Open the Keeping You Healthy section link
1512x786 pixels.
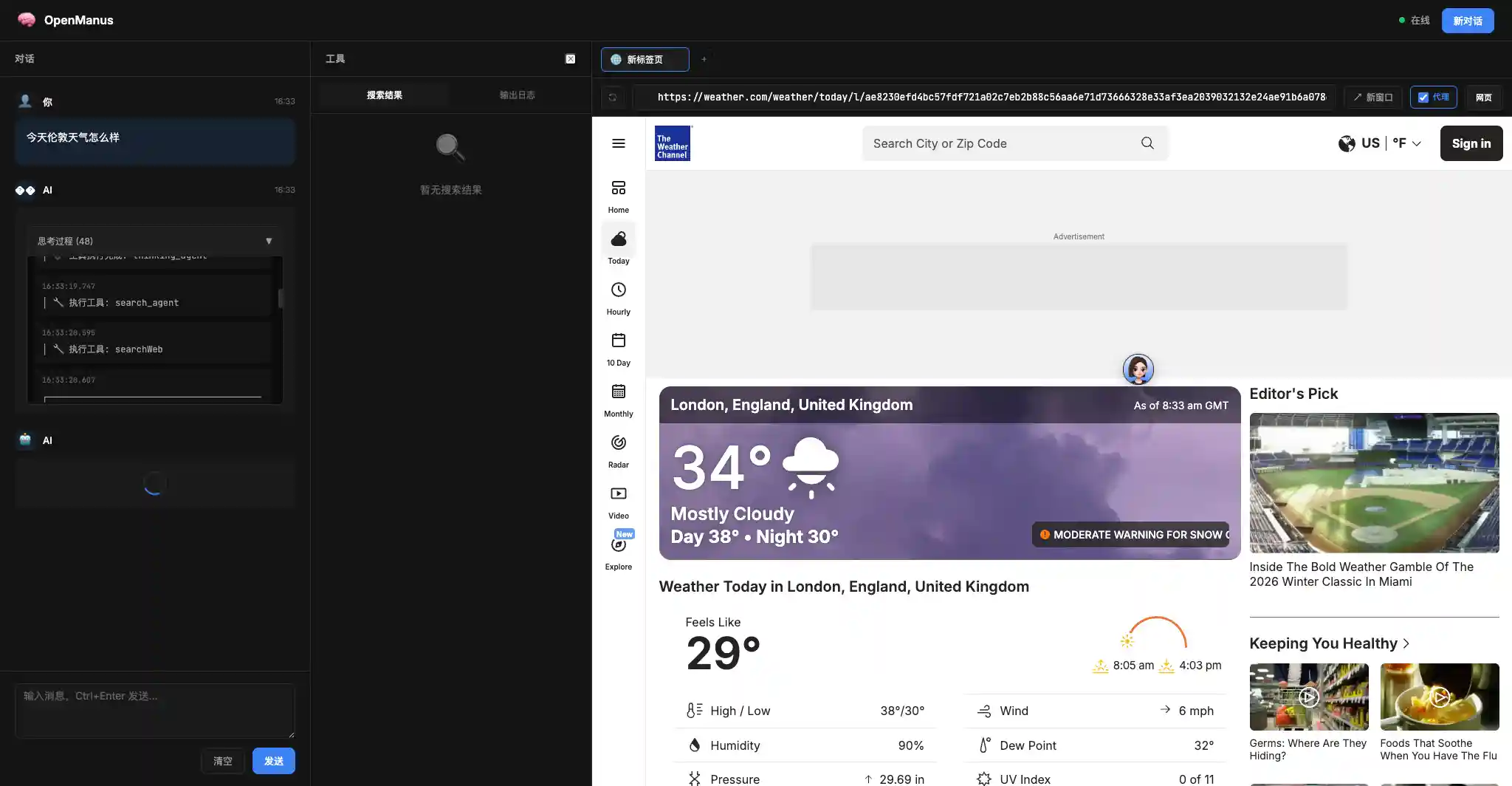tap(1327, 643)
